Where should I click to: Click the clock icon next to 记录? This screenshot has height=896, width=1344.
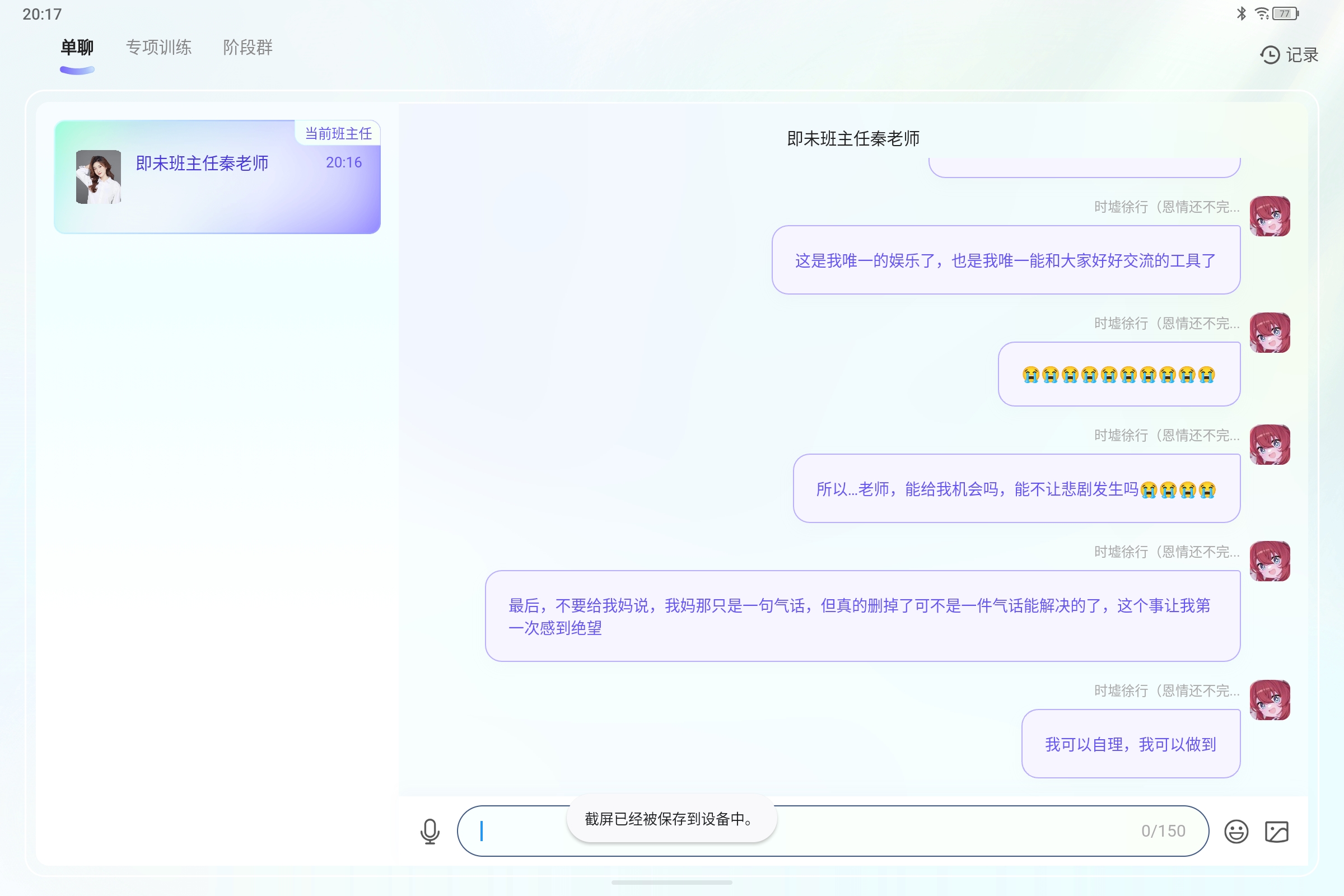[x=1269, y=55]
